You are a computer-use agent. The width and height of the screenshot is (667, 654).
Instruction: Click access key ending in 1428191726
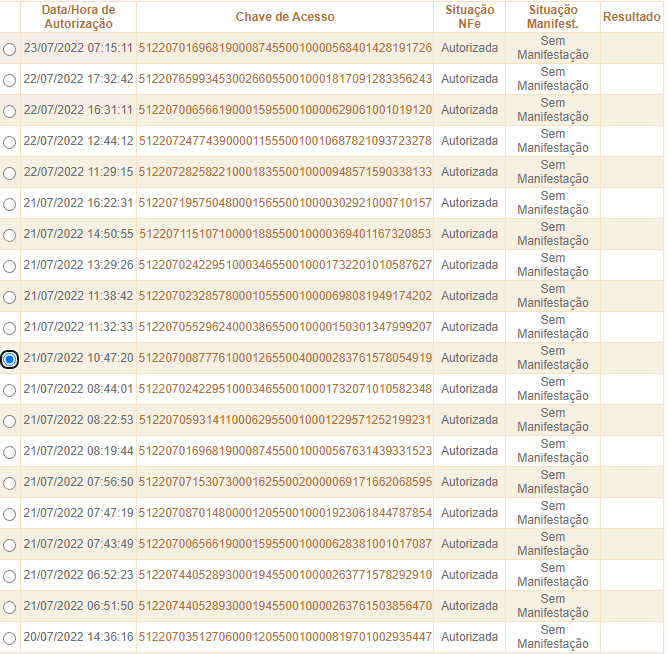285,48
